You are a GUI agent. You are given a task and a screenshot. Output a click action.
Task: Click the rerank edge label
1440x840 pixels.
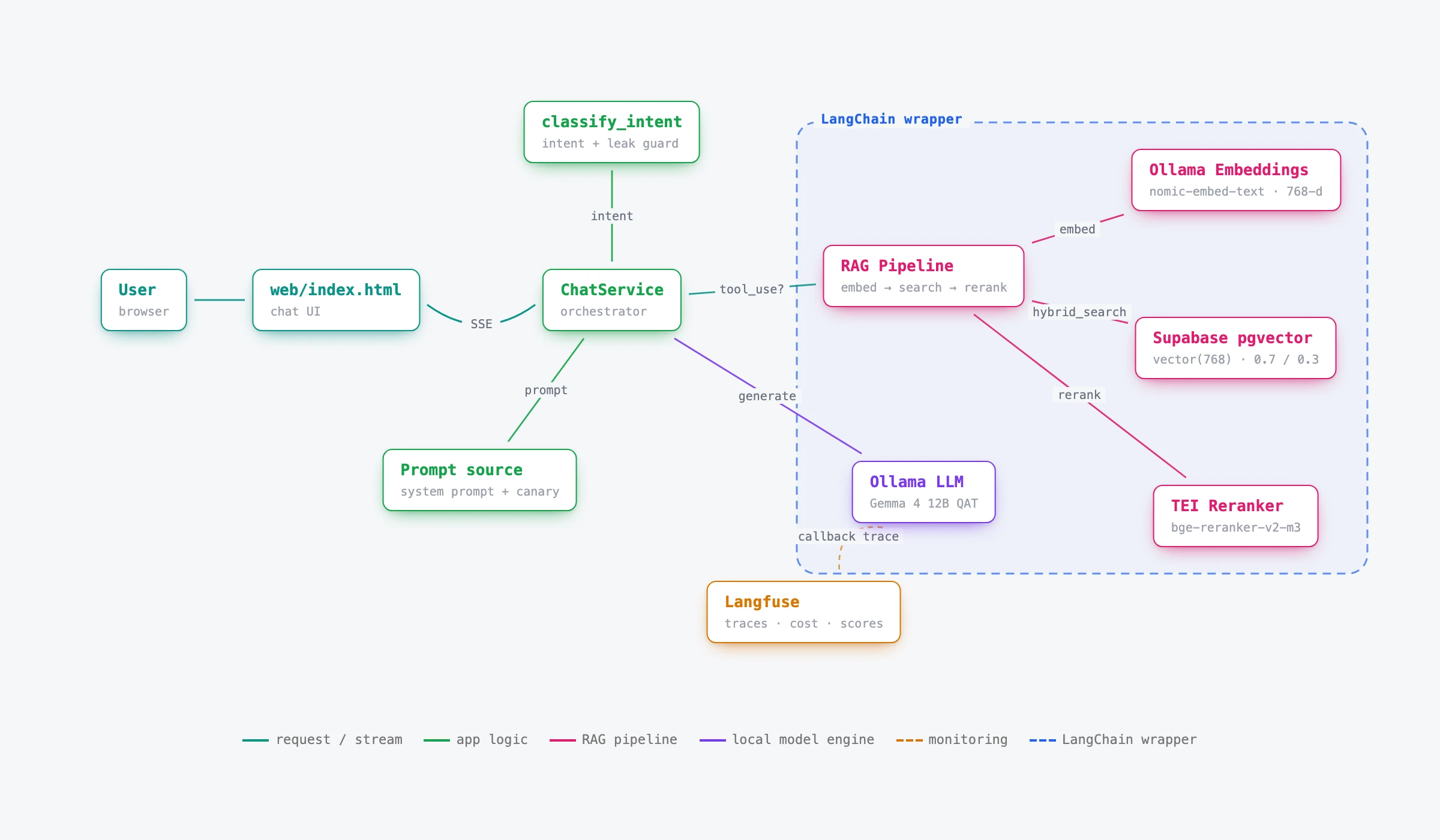click(x=1079, y=395)
